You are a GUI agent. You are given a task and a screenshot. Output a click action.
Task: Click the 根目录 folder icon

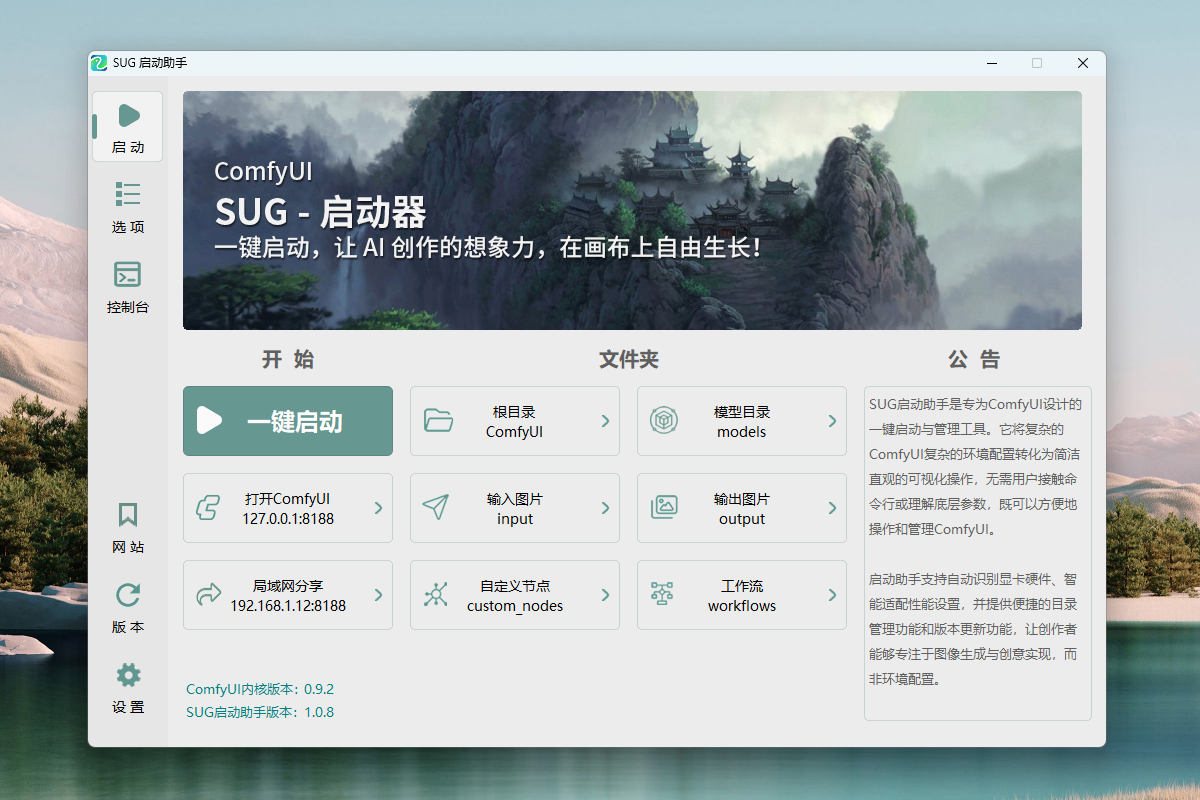pos(438,421)
